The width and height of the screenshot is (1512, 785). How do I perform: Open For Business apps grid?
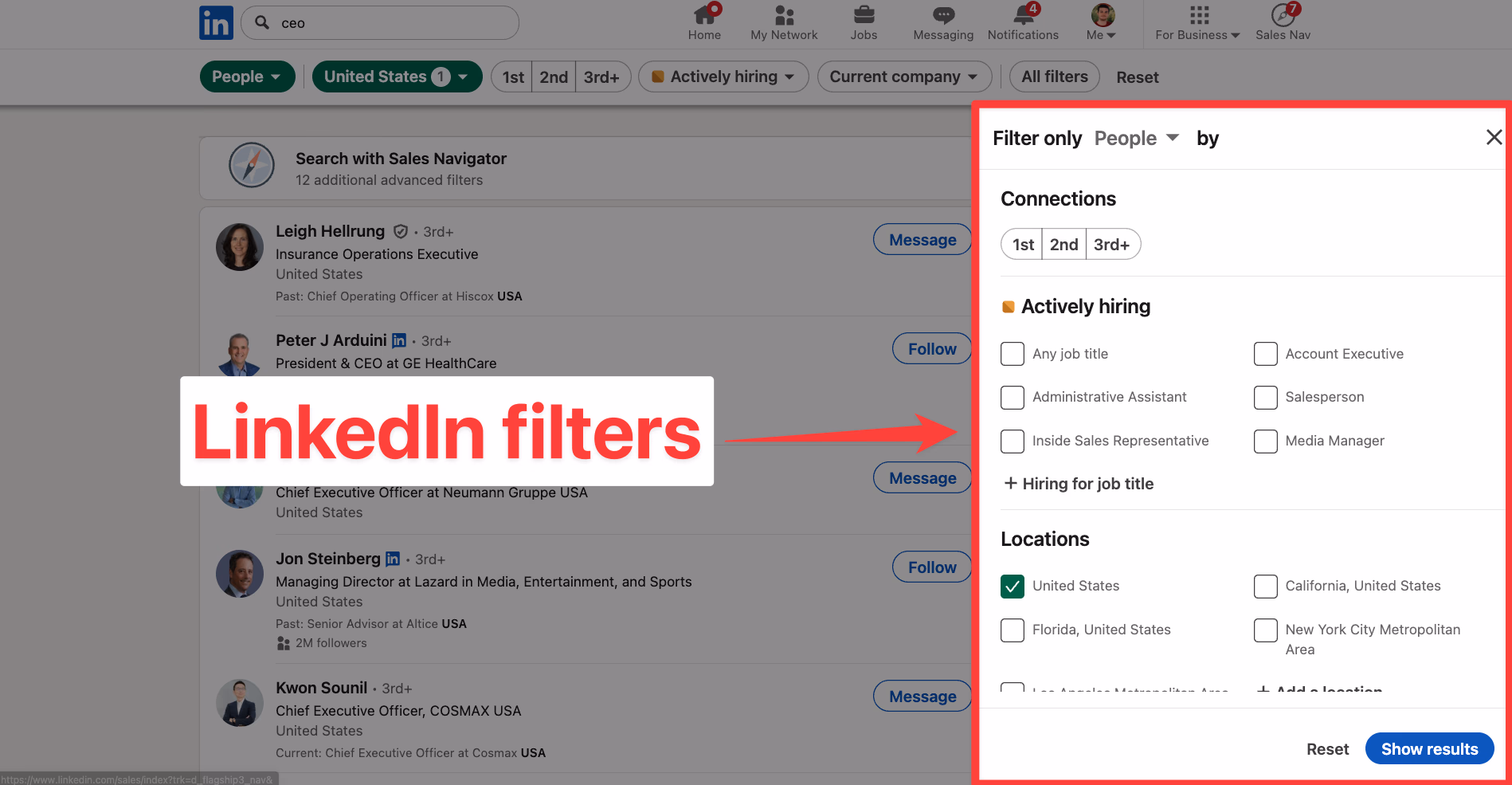[x=1198, y=22]
